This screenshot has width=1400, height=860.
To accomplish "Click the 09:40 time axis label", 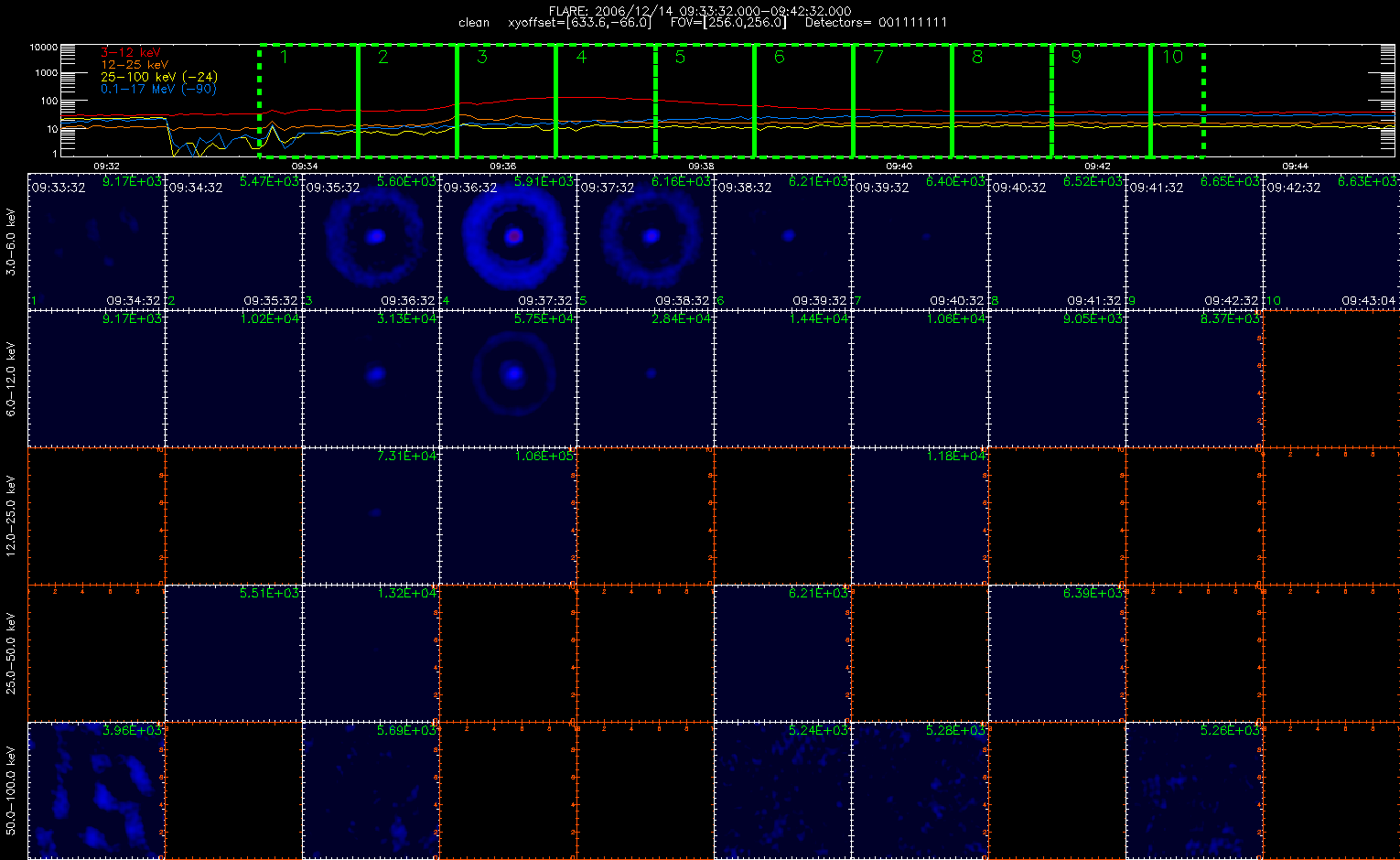I will [899, 166].
